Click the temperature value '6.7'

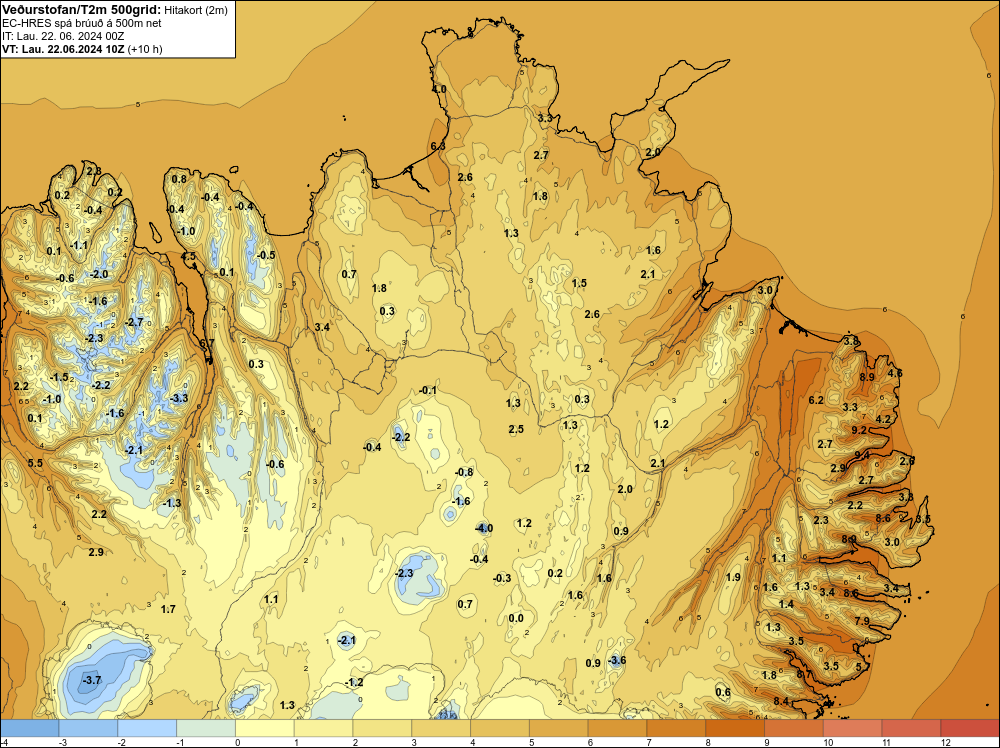tap(207, 343)
